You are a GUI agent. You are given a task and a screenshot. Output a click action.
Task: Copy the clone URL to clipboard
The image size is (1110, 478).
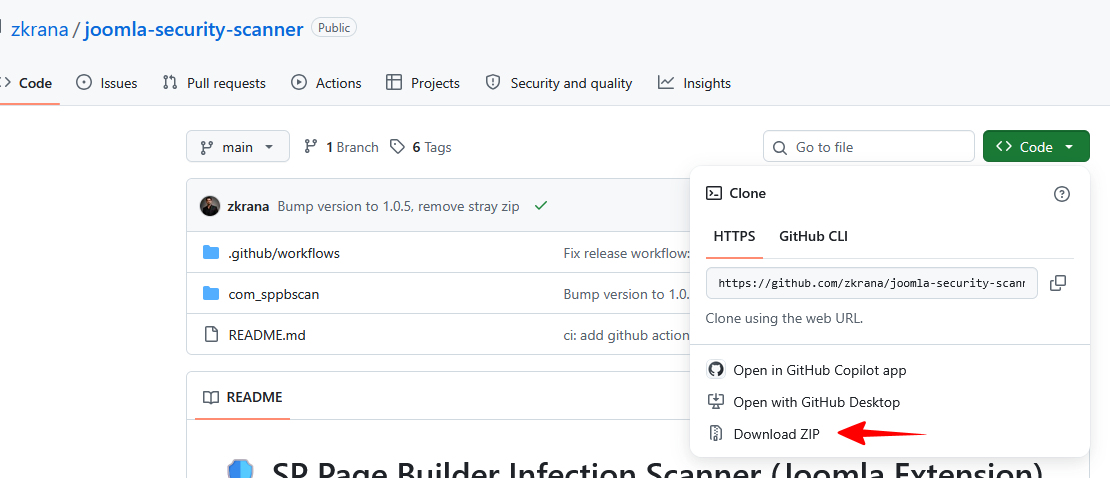tap(1058, 283)
